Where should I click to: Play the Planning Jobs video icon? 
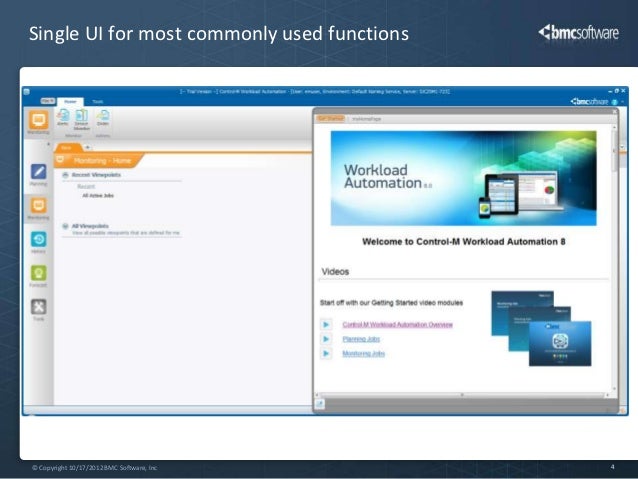(326, 339)
